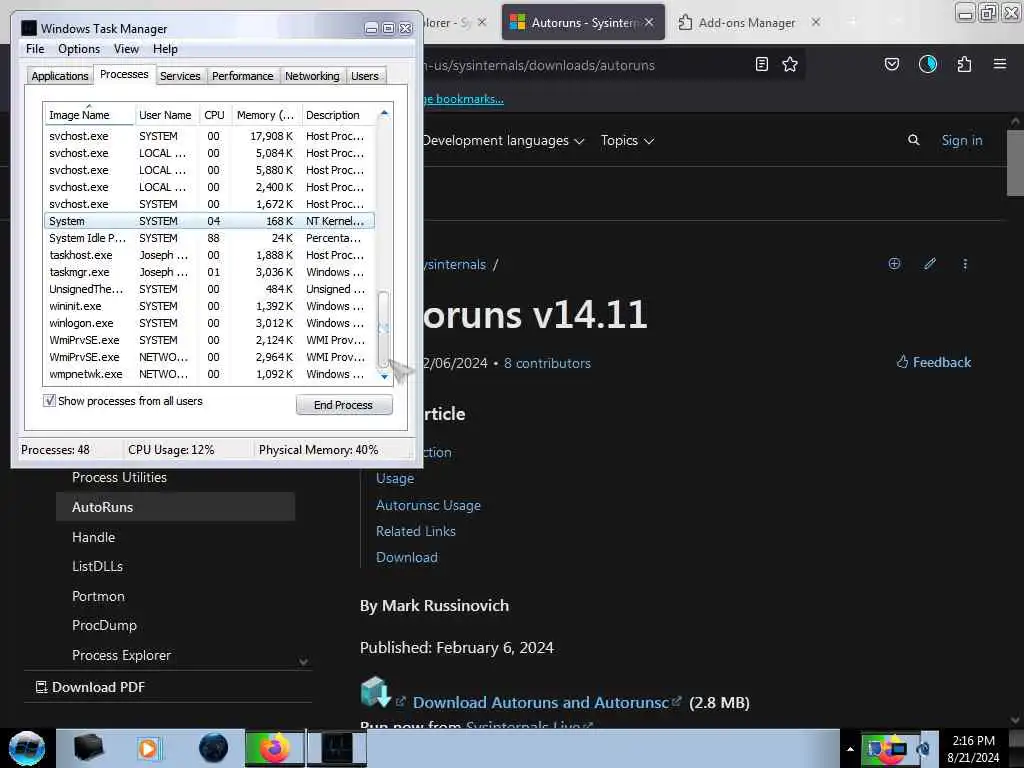1024x768 pixels.
Task: Click the circular profile icon in Firefox toolbar
Action: coord(928,64)
